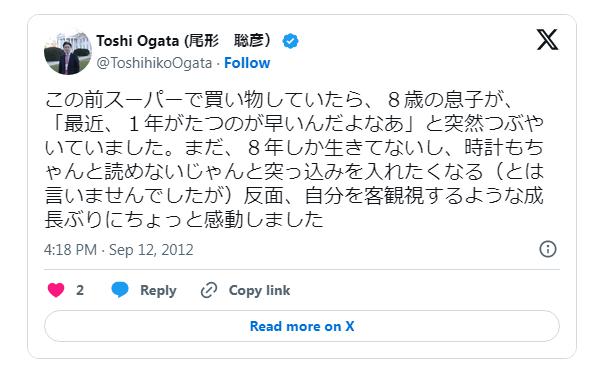Click the blue speech bubble reply icon

[120, 290]
